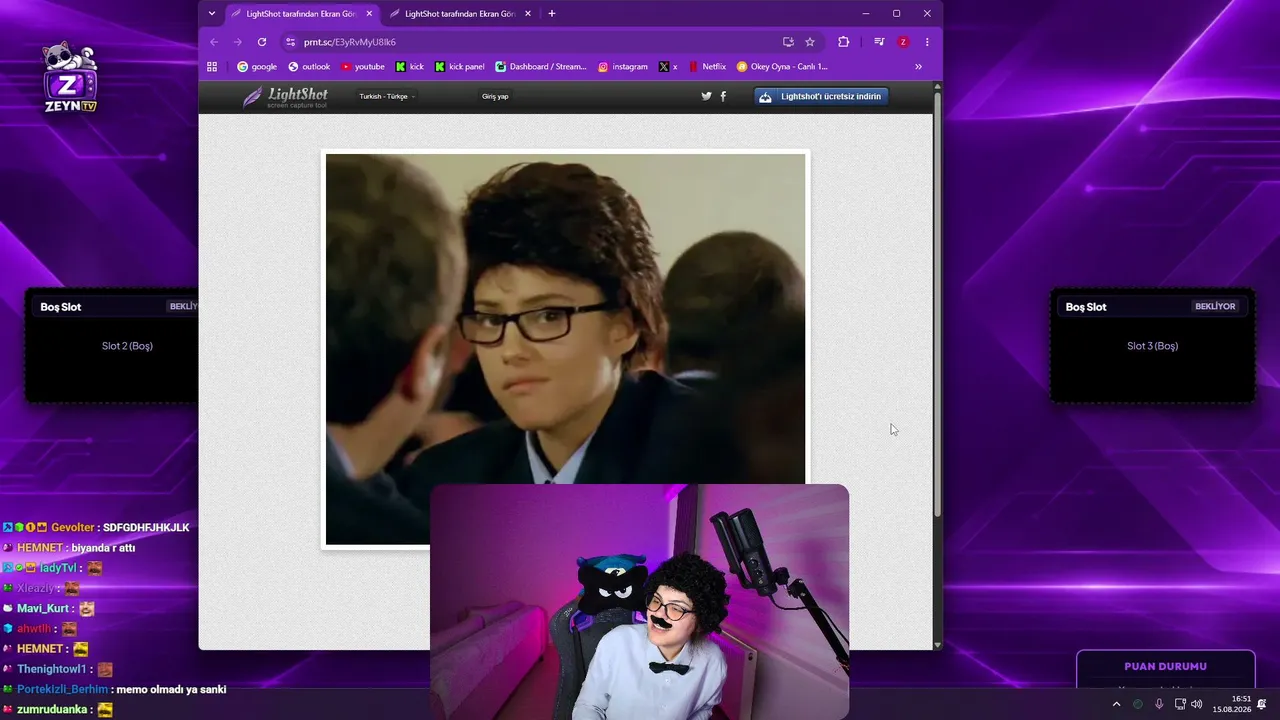Open the Netflix bookmark
This screenshot has width=1280, height=720.
pyautogui.click(x=707, y=67)
